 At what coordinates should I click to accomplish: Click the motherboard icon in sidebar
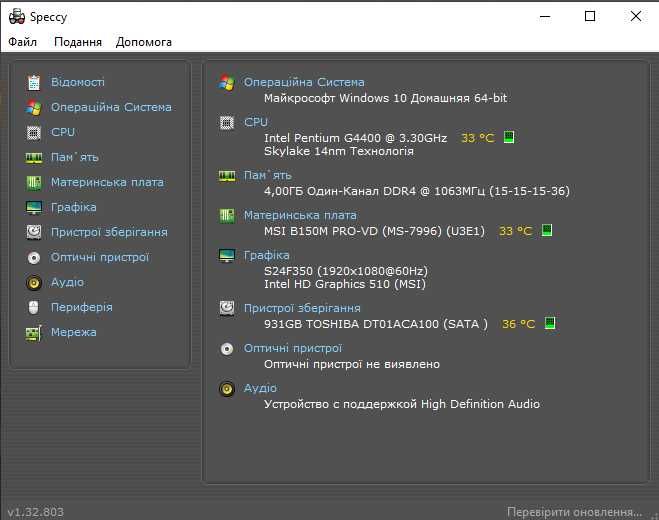click(34, 182)
